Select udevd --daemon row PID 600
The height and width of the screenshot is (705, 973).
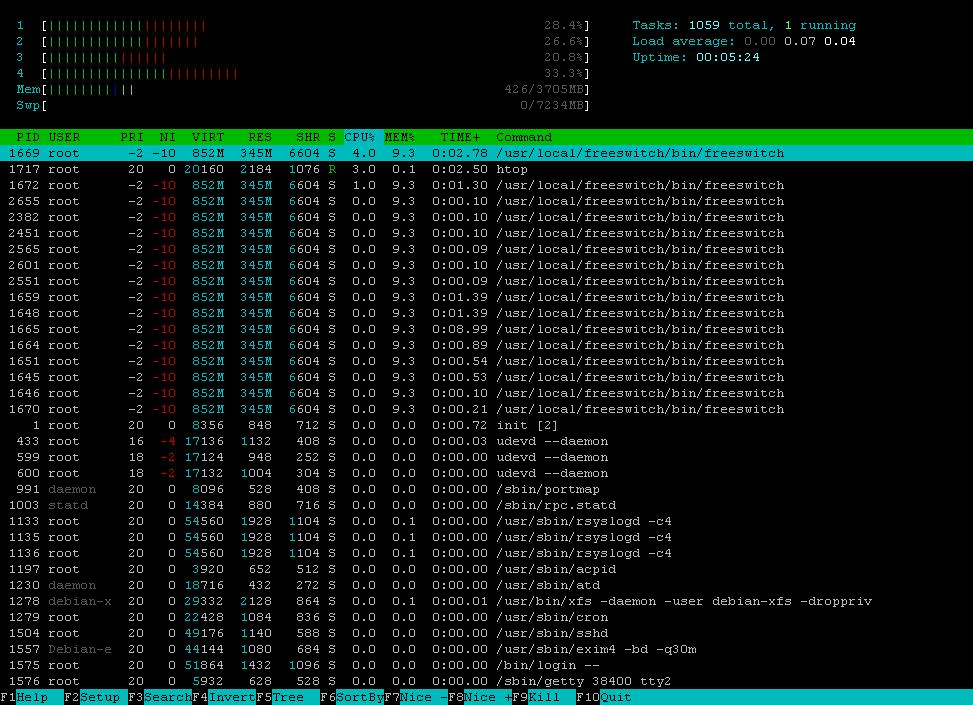486,474
